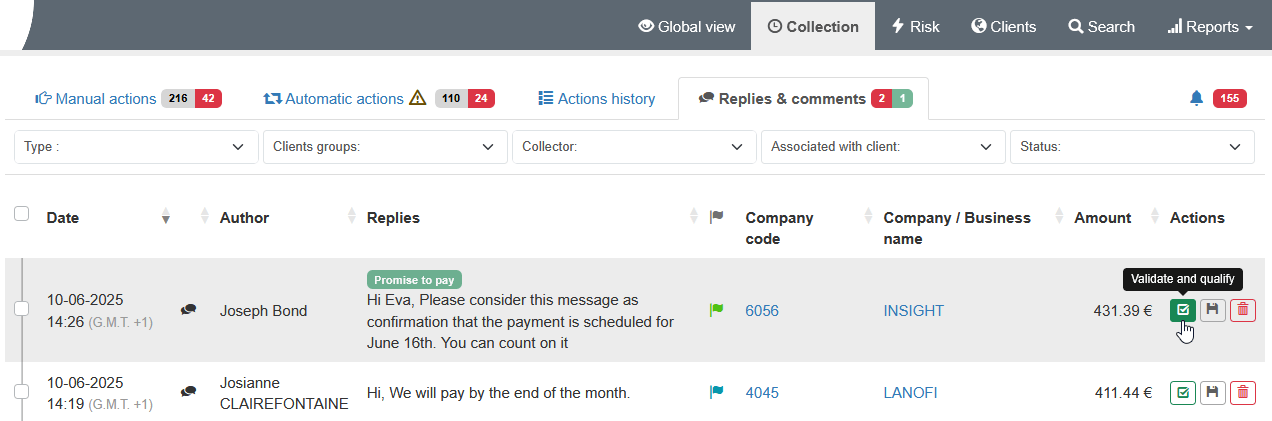1272x421 pixels.
Task: Open the Actions history tab
Action: [596, 99]
